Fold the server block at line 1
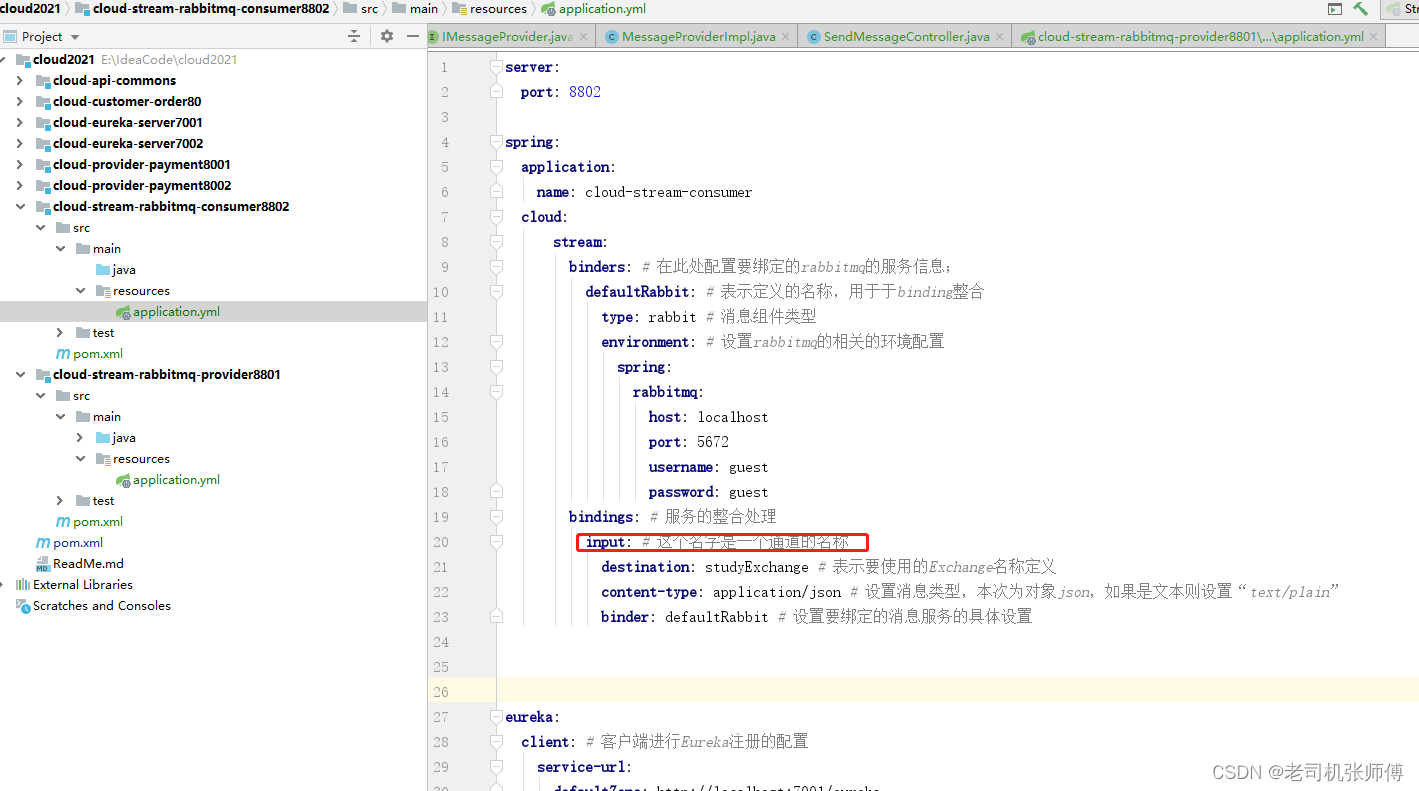The height and width of the screenshot is (791, 1419). click(496, 67)
